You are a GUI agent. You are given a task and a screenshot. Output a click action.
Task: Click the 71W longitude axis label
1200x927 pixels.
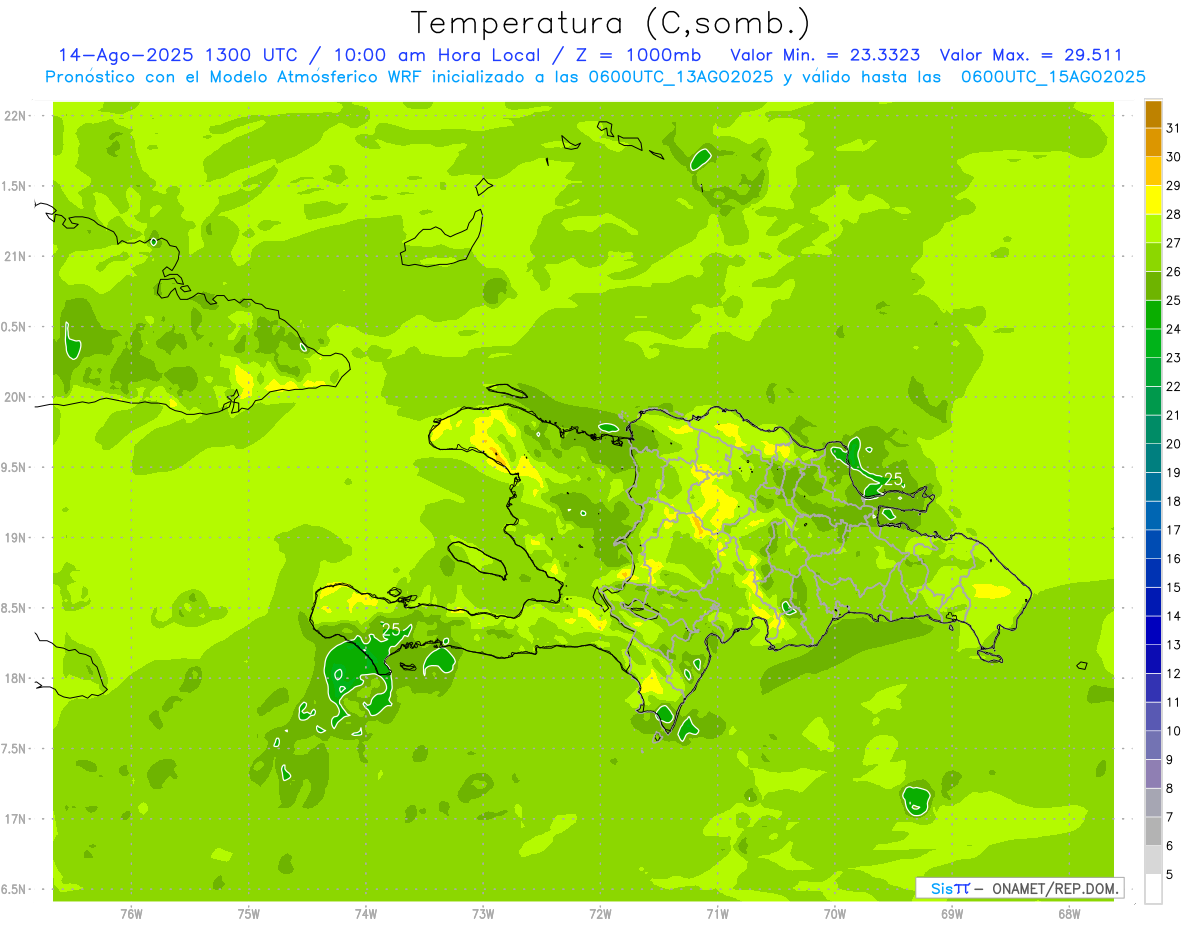(x=718, y=914)
